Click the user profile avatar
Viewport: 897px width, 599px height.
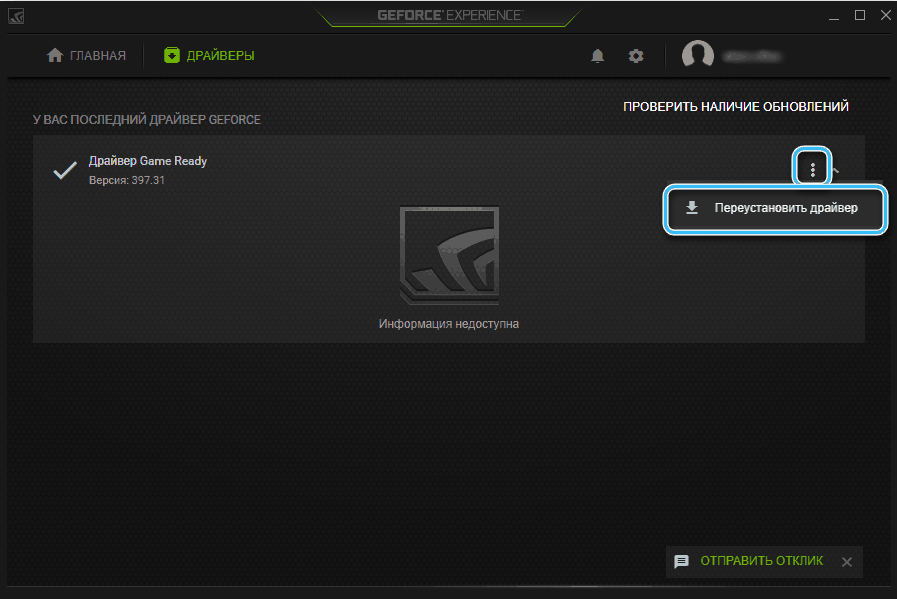tap(698, 56)
